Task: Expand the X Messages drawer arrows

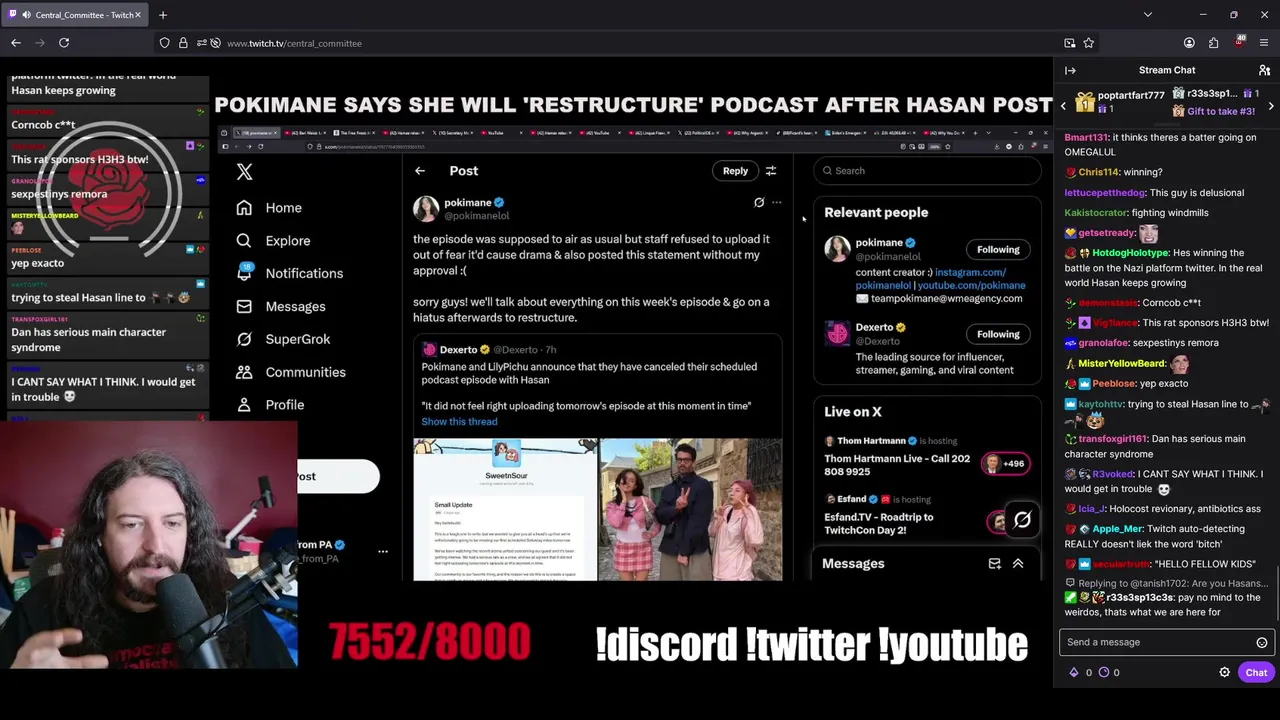Action: 1018,564
